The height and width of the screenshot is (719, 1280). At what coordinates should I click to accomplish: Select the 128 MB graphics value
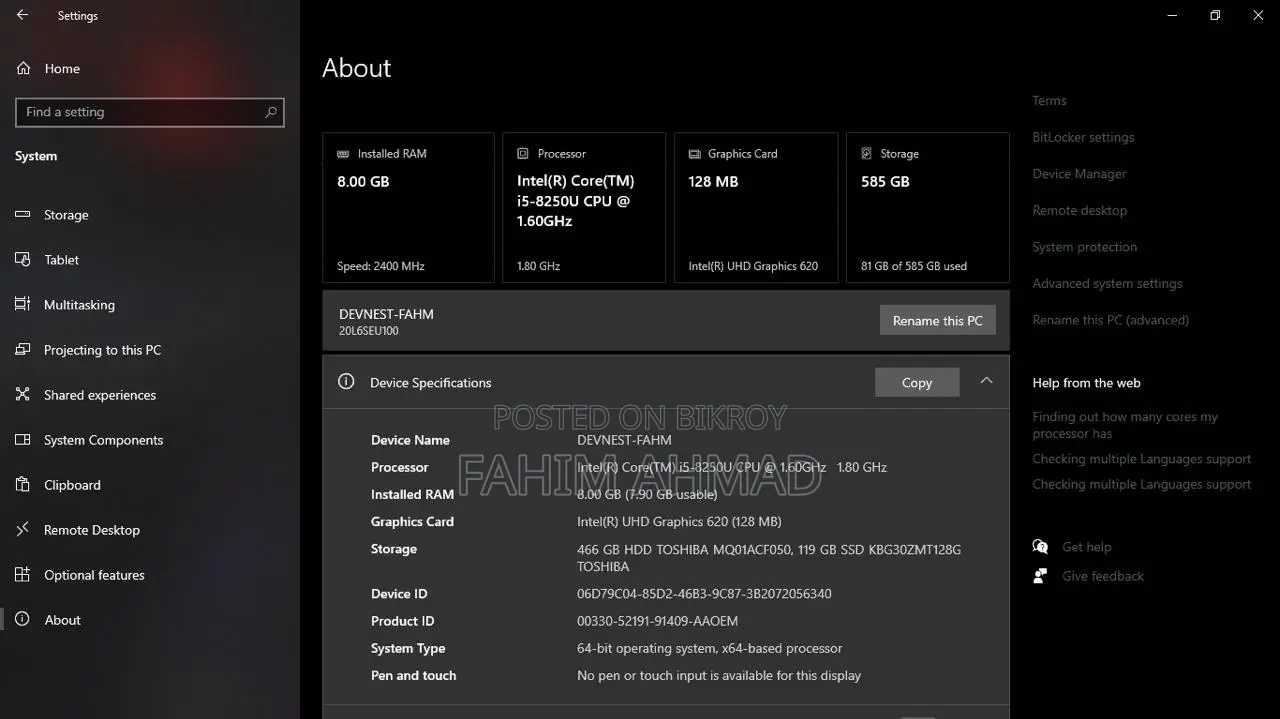(713, 182)
